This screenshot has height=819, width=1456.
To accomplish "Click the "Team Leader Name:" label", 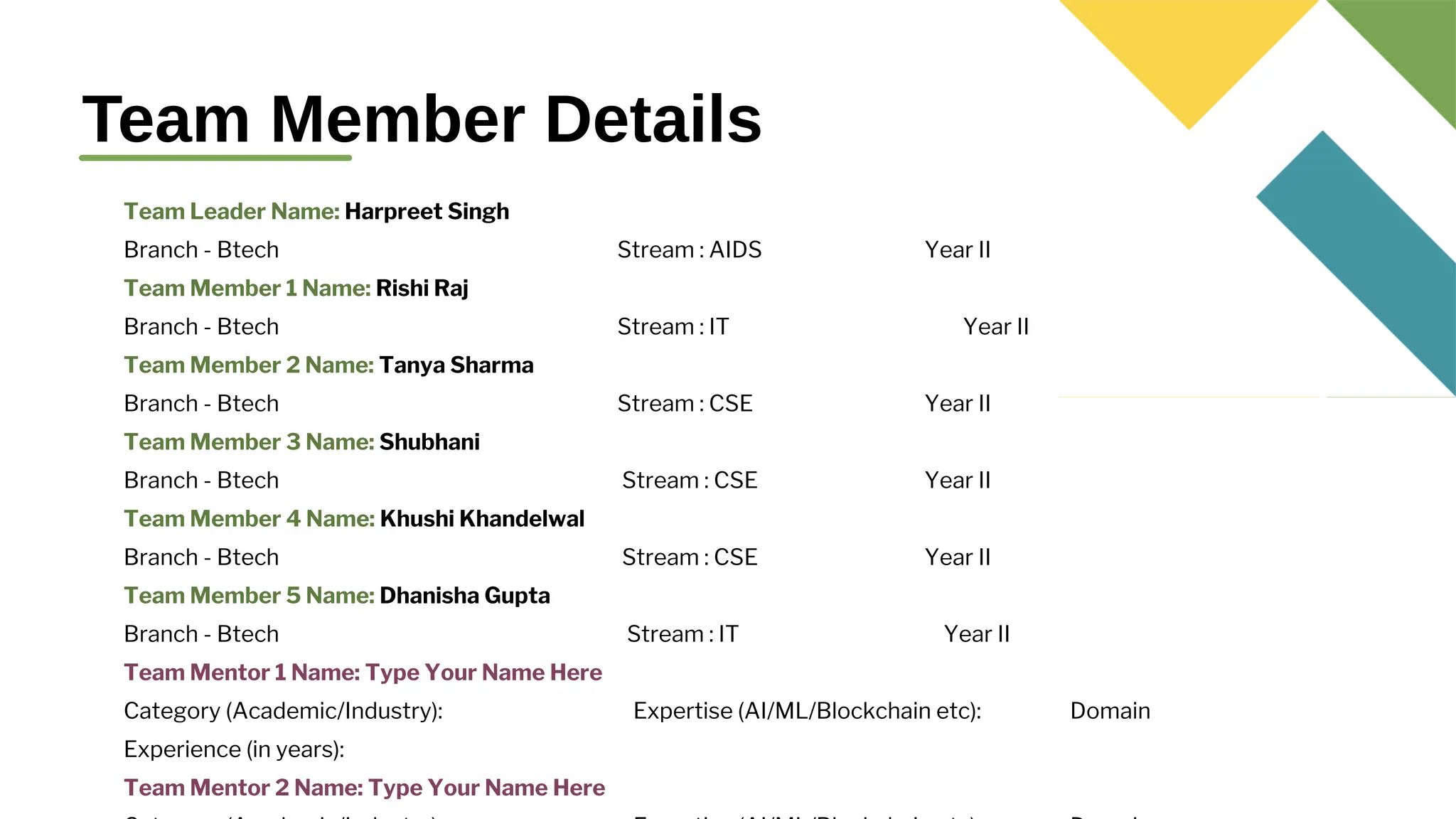I will [232, 212].
